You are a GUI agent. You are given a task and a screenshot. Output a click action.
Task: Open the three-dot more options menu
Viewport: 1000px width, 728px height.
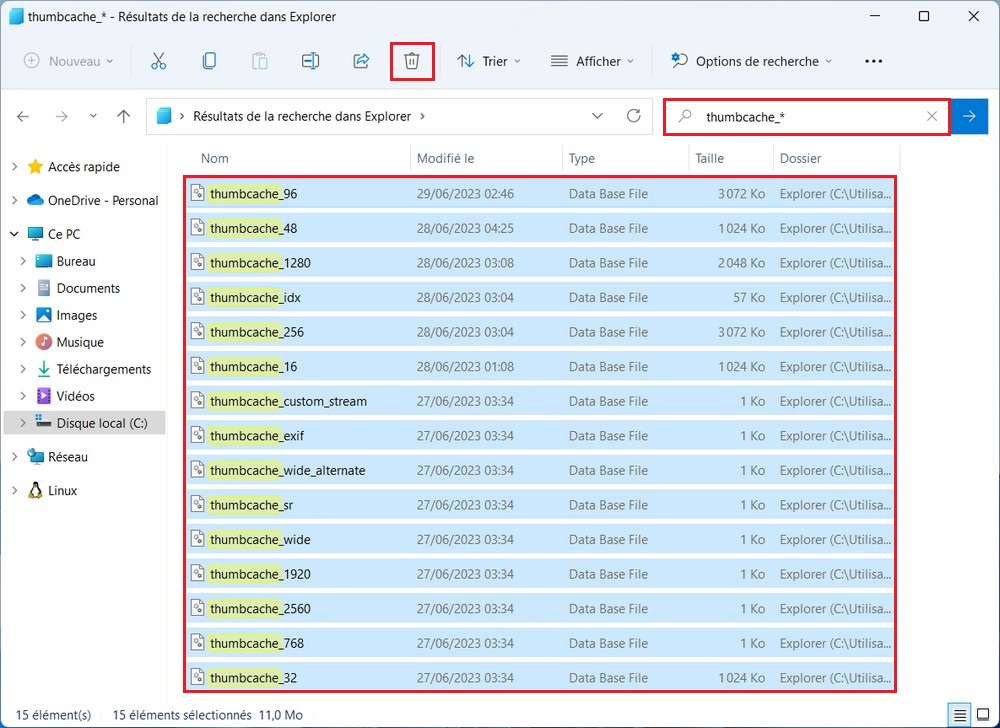(873, 61)
